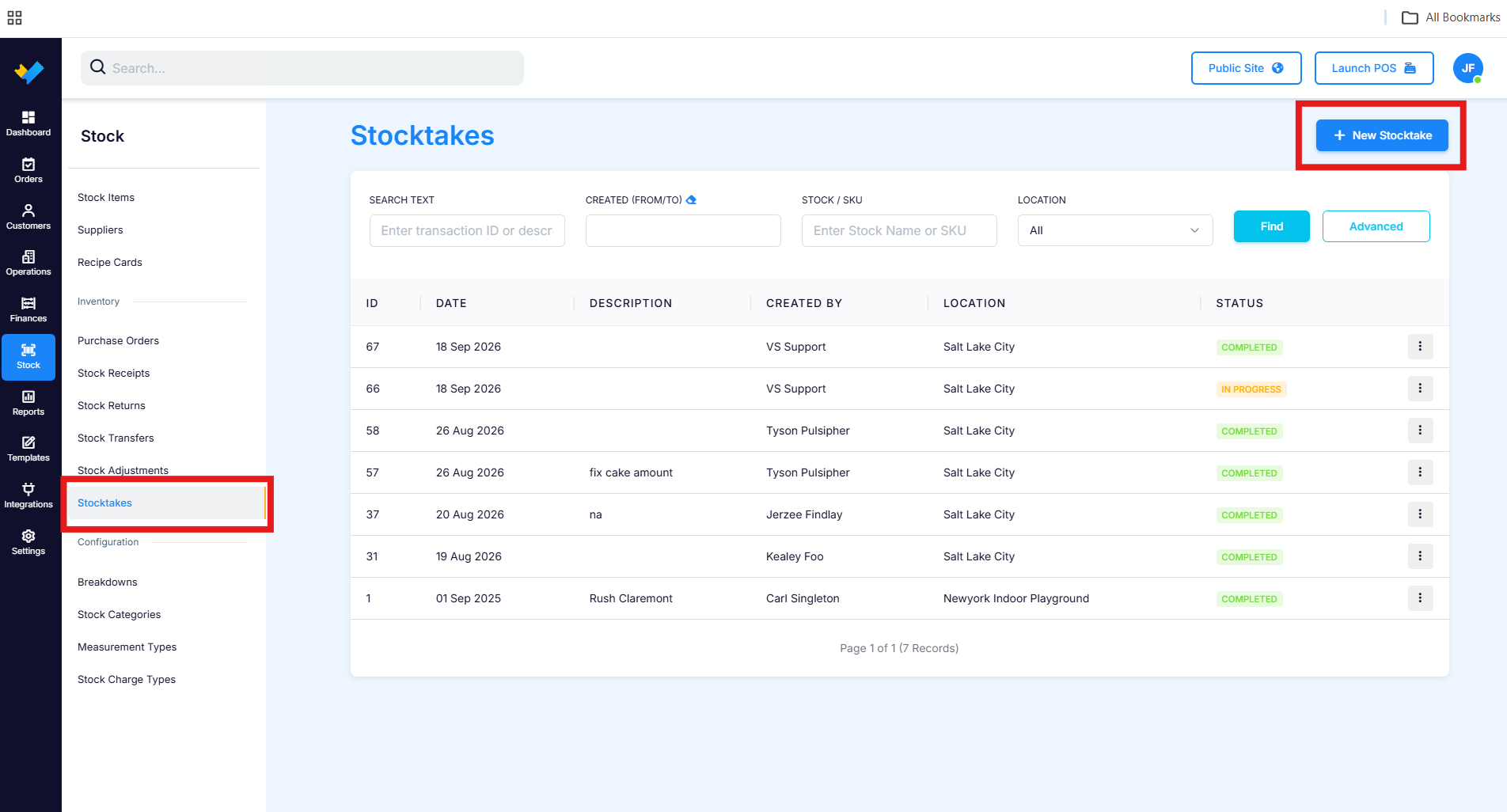
Task: Open the Reports sidebar icon
Action: (28, 403)
